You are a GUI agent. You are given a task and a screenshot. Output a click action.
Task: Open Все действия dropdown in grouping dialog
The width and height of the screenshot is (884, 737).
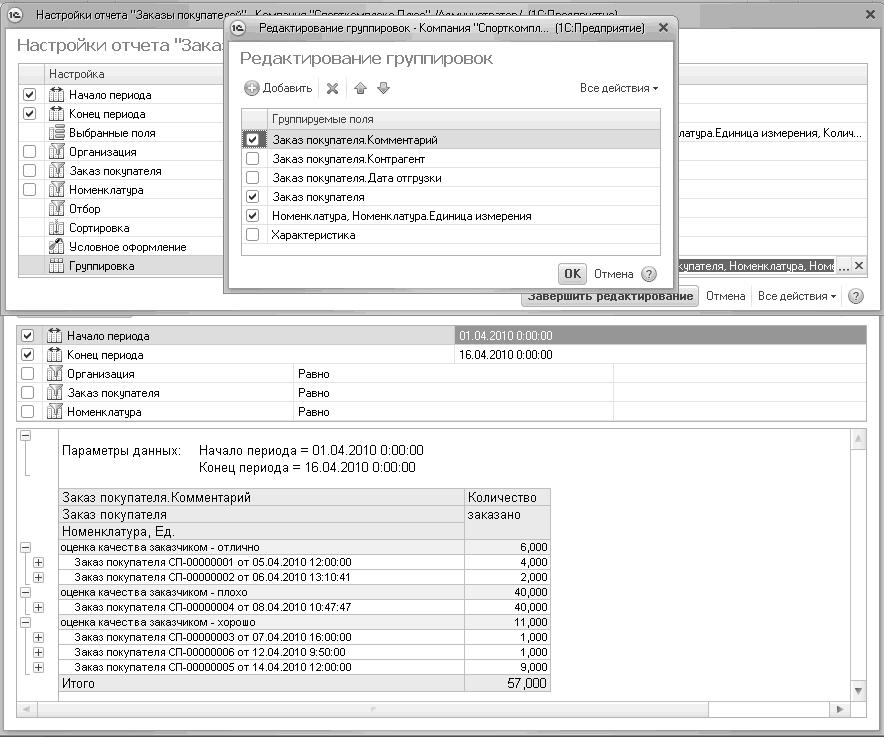(618, 88)
